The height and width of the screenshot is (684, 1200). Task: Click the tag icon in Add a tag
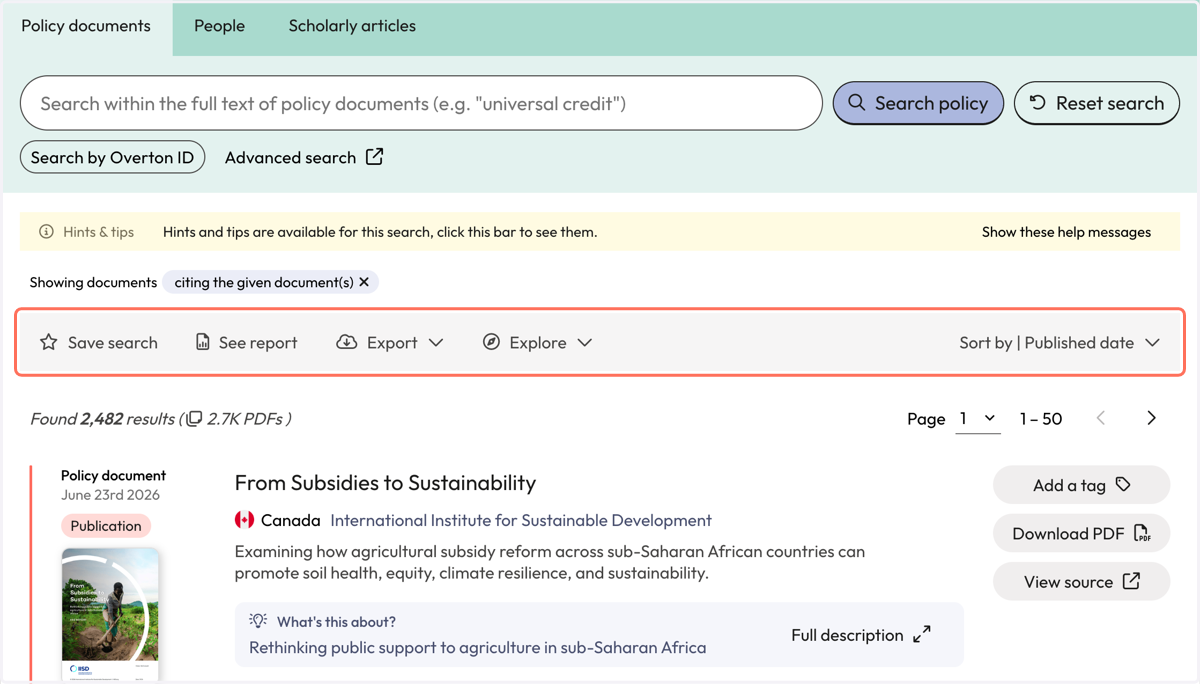pyautogui.click(x=1123, y=484)
